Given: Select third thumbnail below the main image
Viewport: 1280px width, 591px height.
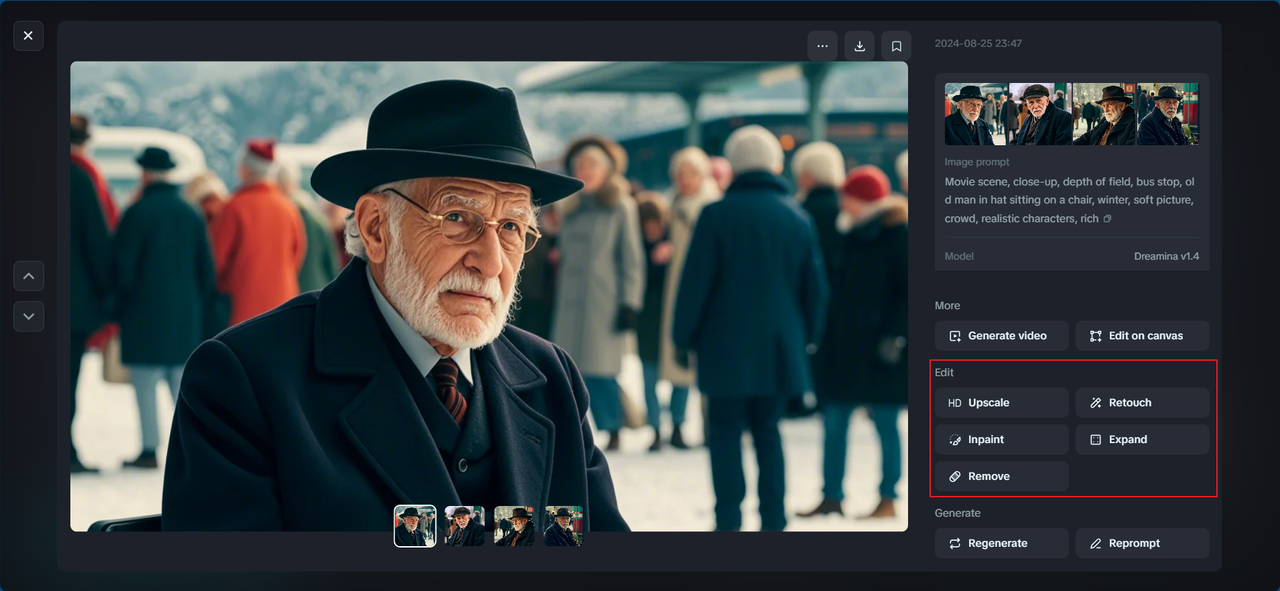Looking at the screenshot, I should point(514,526).
